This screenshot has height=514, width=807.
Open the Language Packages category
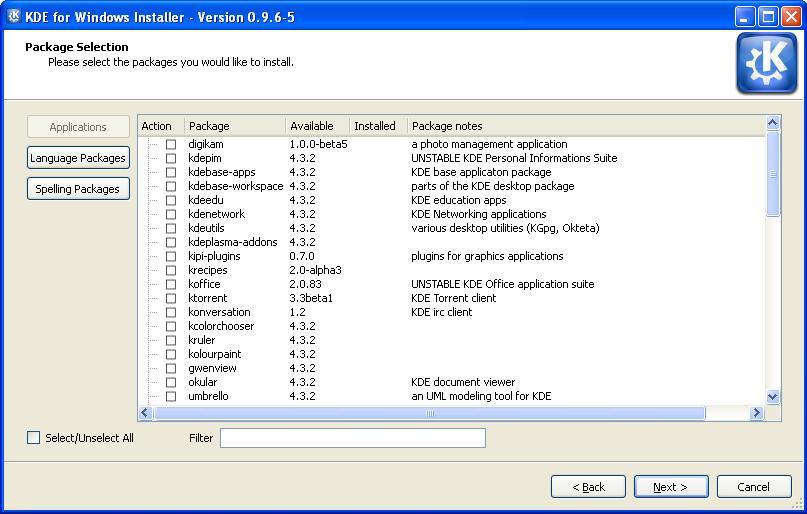pyautogui.click(x=78, y=158)
